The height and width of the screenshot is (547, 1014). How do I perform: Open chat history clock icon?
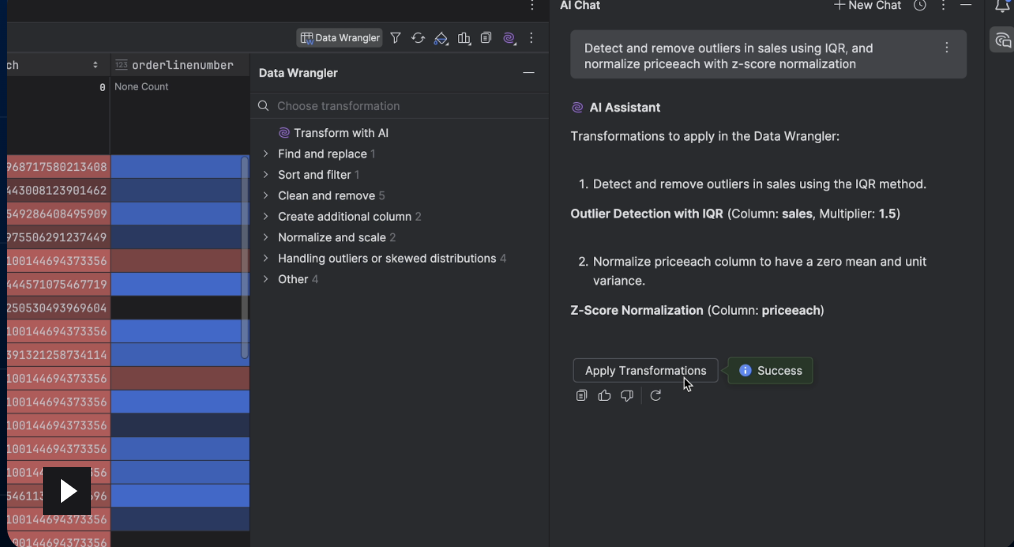(x=920, y=6)
